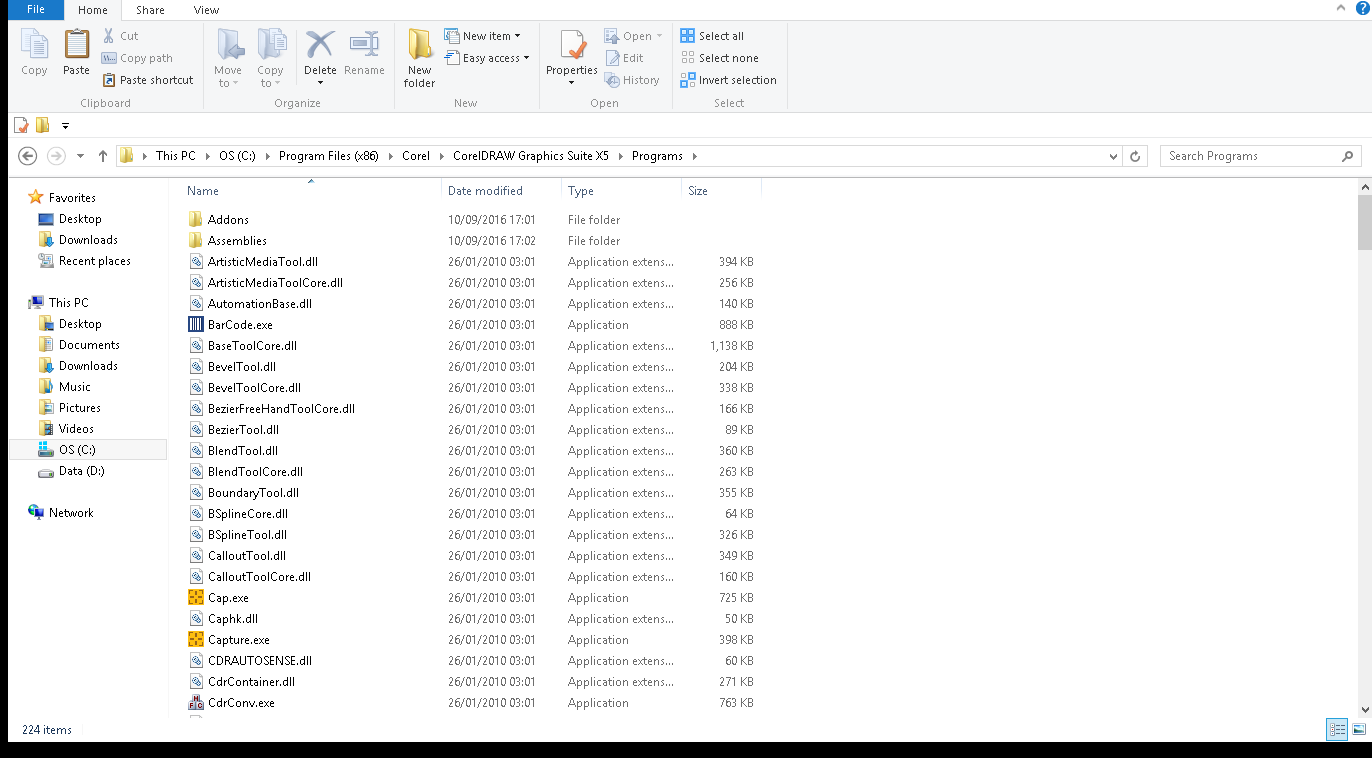
Task: Open Documents under This PC
Action: [89, 345]
